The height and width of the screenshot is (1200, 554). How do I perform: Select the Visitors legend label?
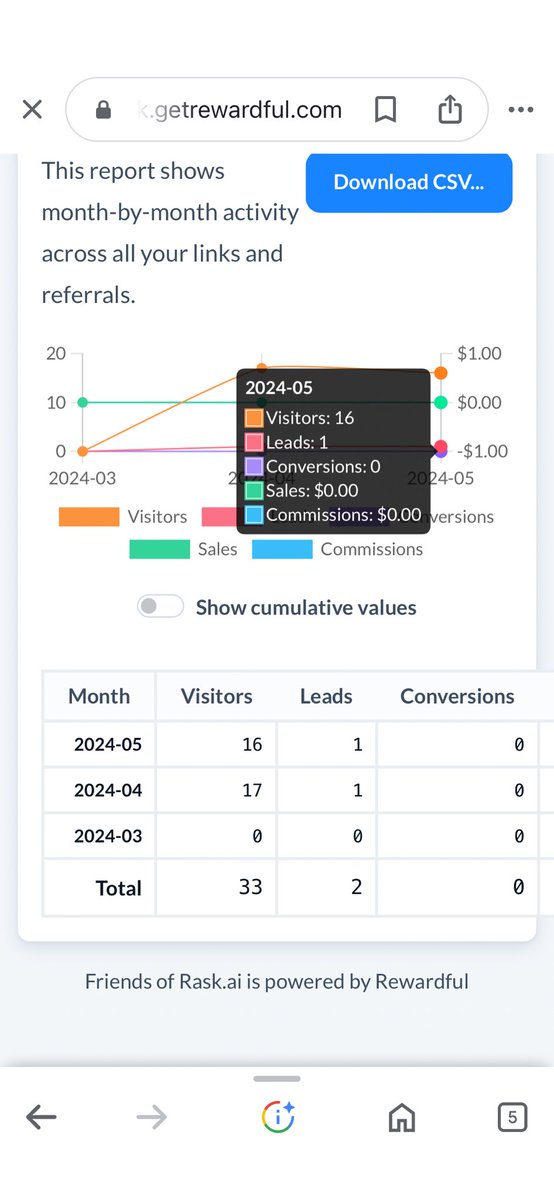(x=157, y=517)
